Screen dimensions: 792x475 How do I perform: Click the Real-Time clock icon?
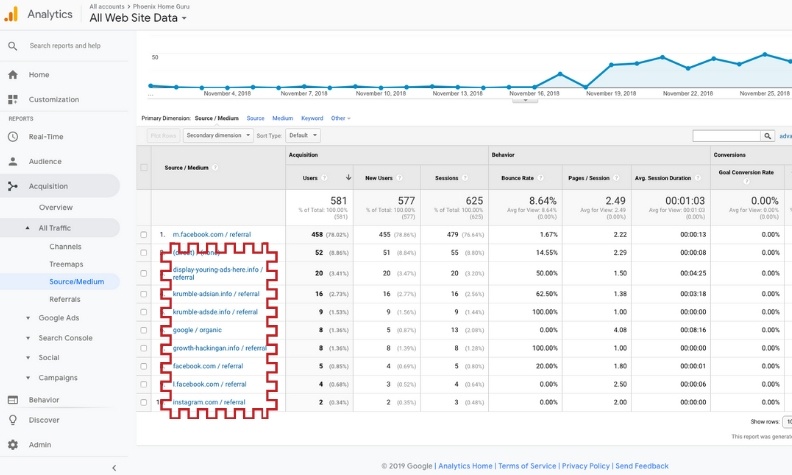pos(13,136)
